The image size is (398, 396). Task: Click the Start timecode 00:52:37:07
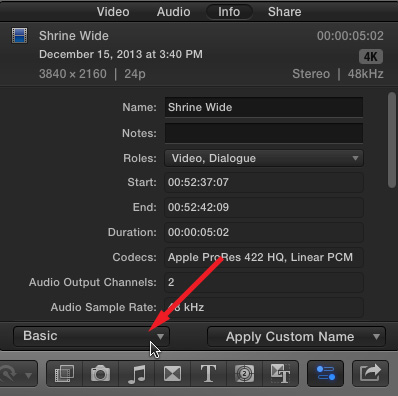click(264, 182)
